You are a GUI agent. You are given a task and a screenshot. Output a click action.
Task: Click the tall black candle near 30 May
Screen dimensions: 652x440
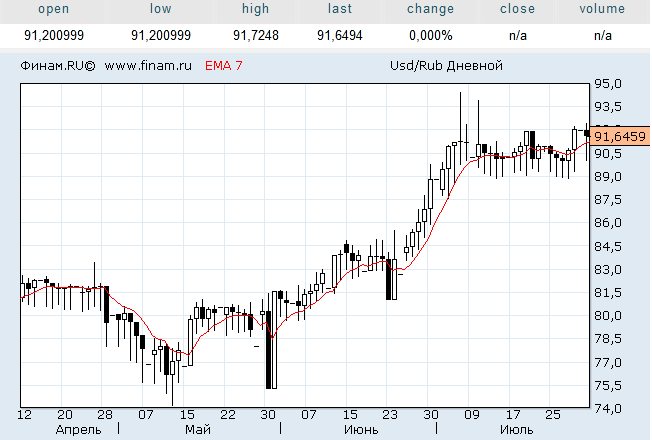[271, 340]
